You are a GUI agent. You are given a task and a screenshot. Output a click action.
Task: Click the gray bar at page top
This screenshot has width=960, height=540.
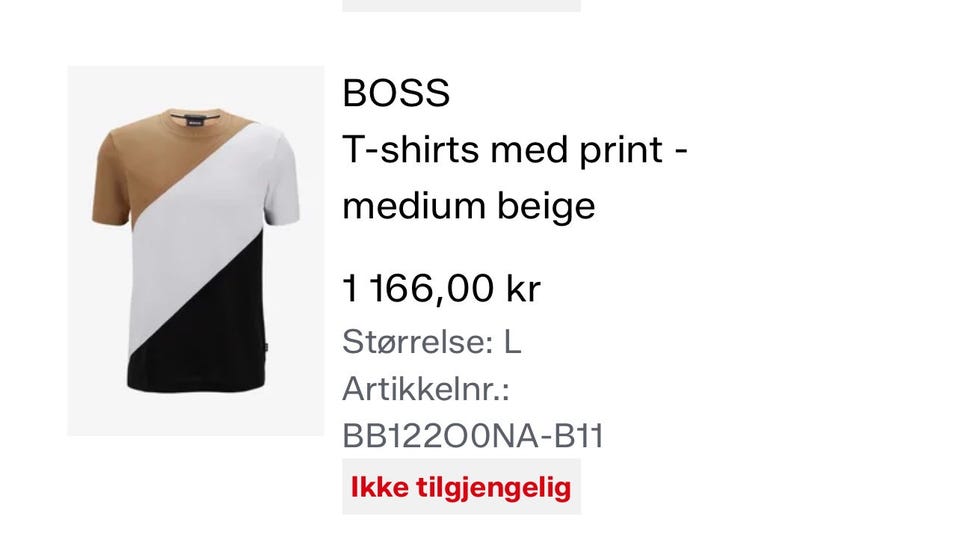pyautogui.click(x=461, y=6)
